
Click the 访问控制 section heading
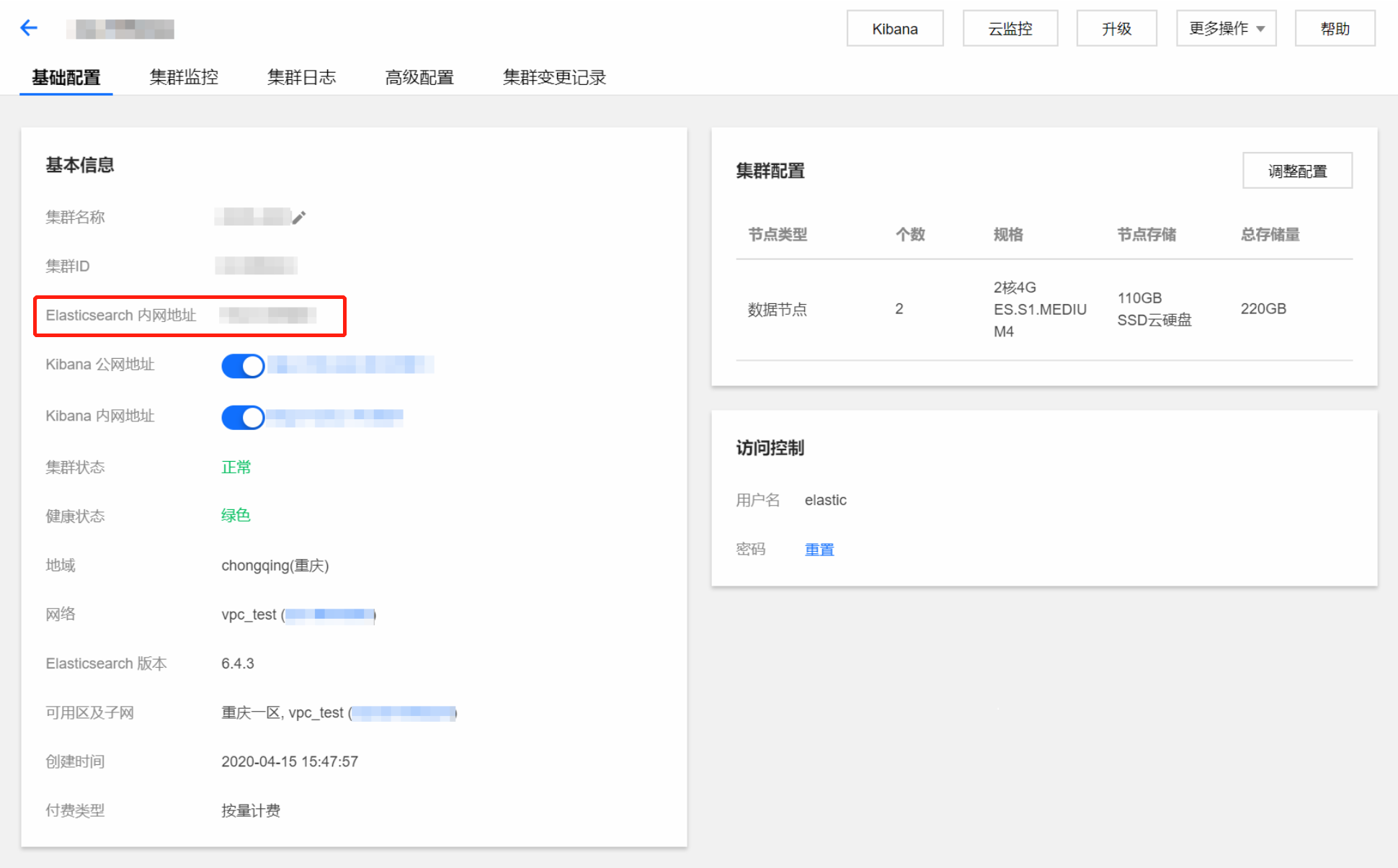pyautogui.click(x=770, y=448)
